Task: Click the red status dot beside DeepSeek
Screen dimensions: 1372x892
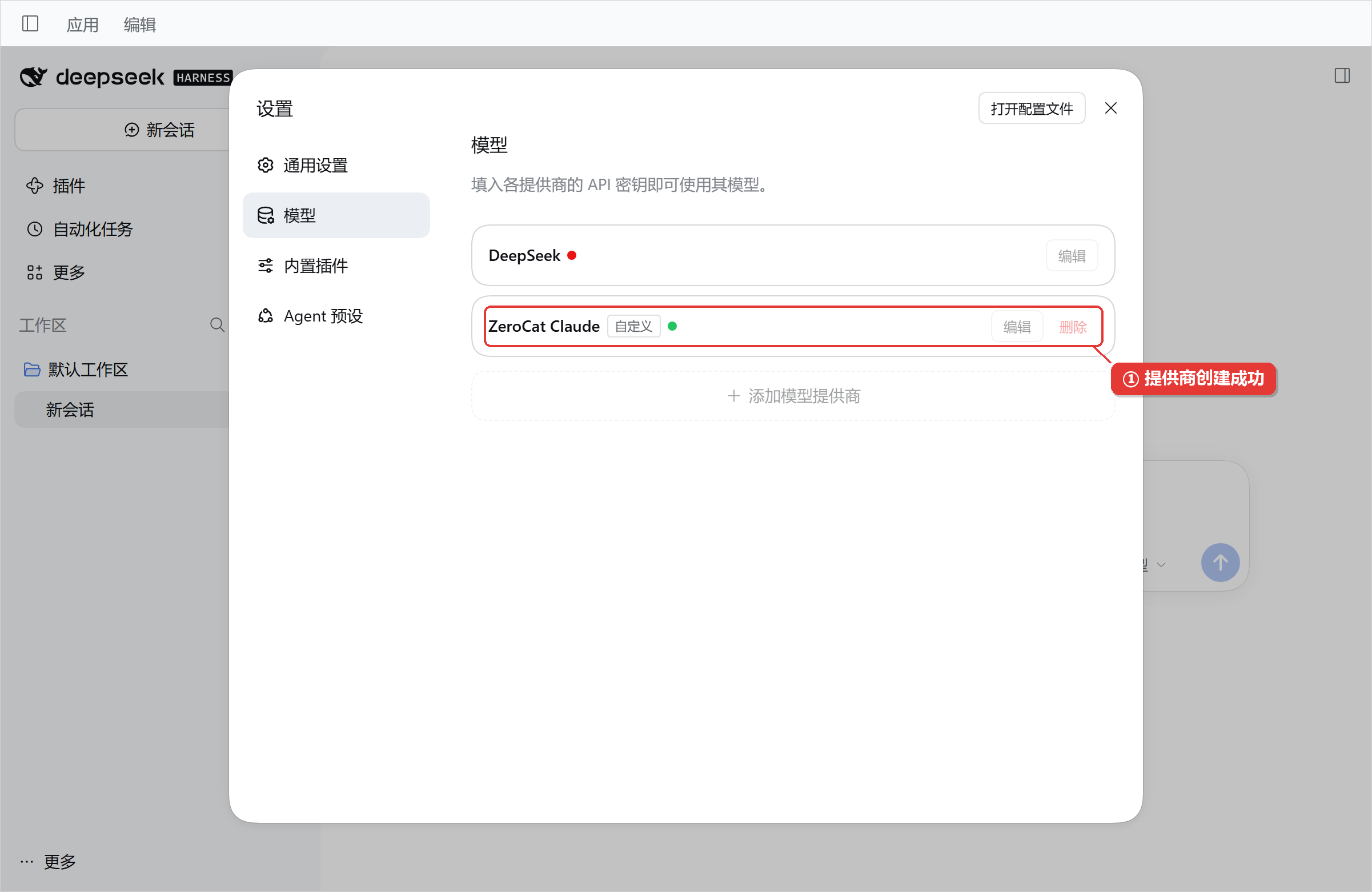Action: click(x=571, y=255)
